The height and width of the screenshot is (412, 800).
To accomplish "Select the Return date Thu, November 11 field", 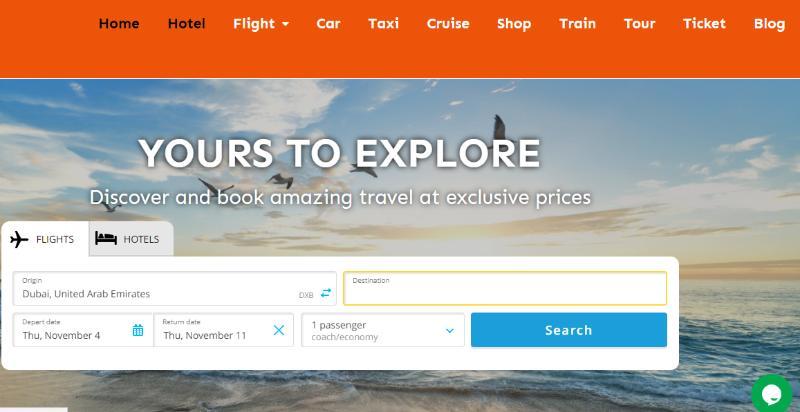I will tap(223, 330).
